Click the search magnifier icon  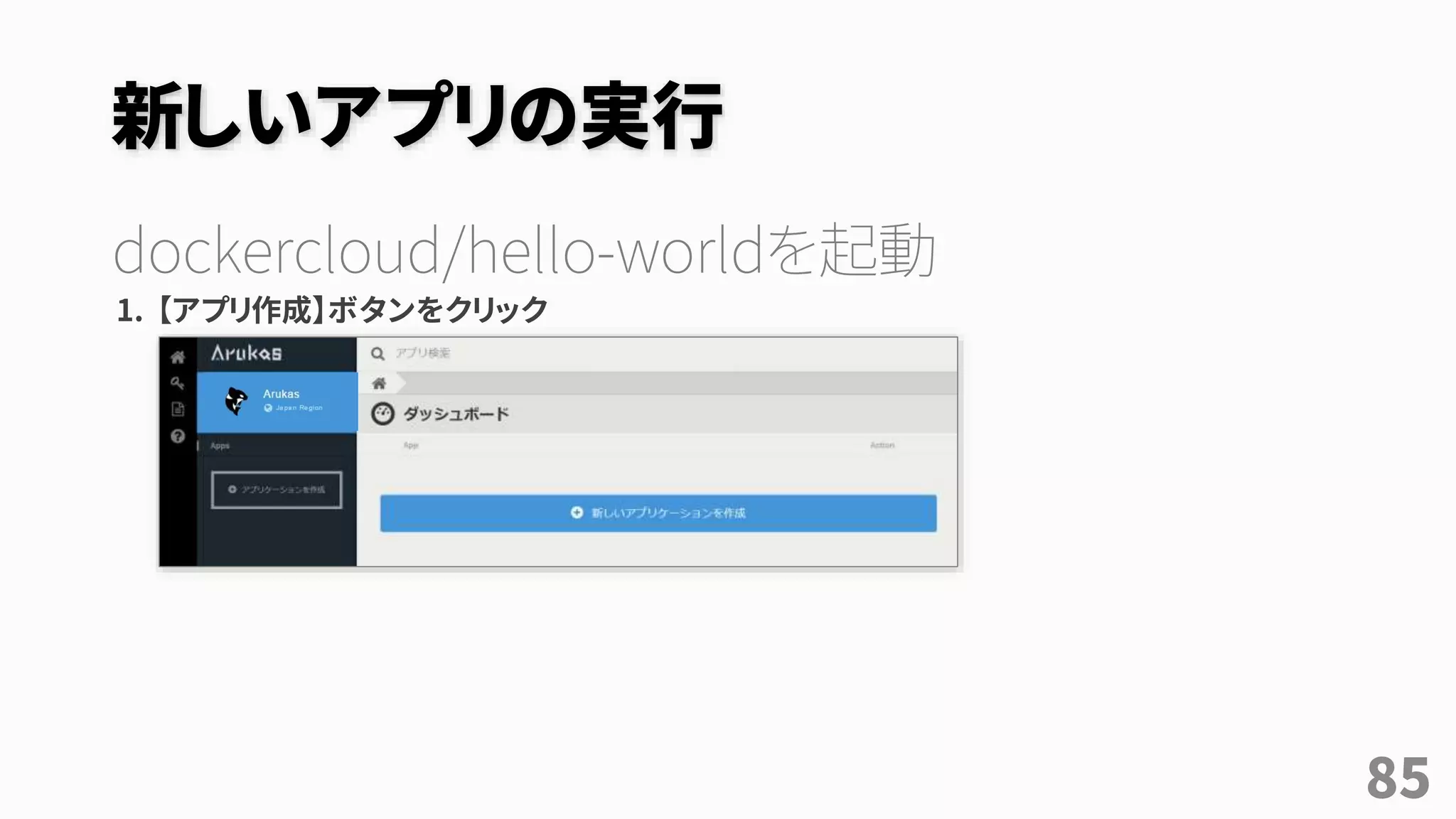(378, 353)
